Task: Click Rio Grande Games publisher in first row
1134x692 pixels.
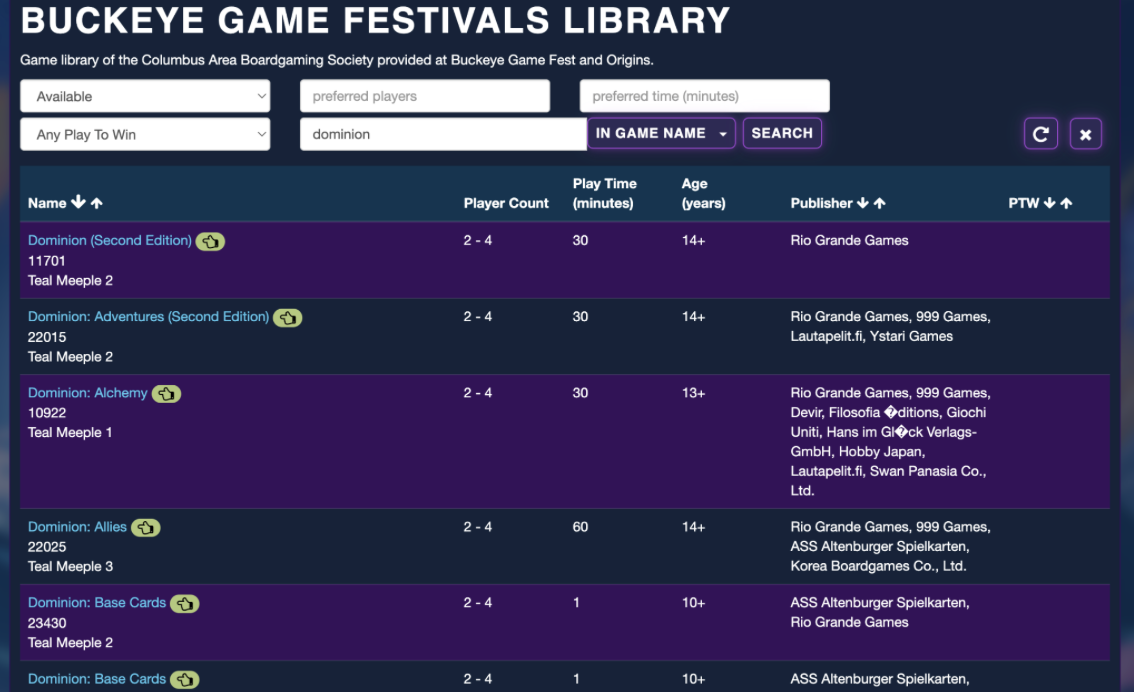Action: [x=849, y=240]
